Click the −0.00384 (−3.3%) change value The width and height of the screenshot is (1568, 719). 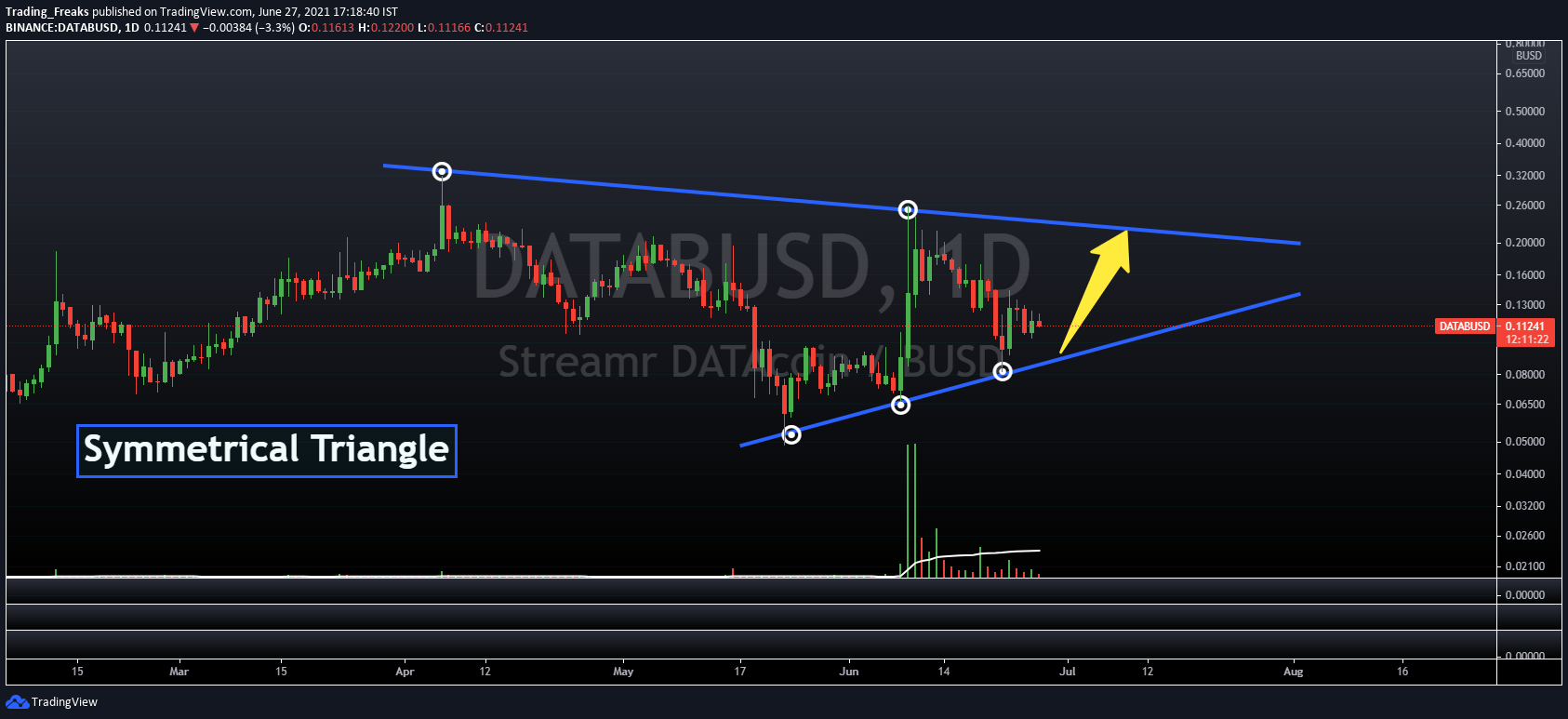click(x=248, y=28)
